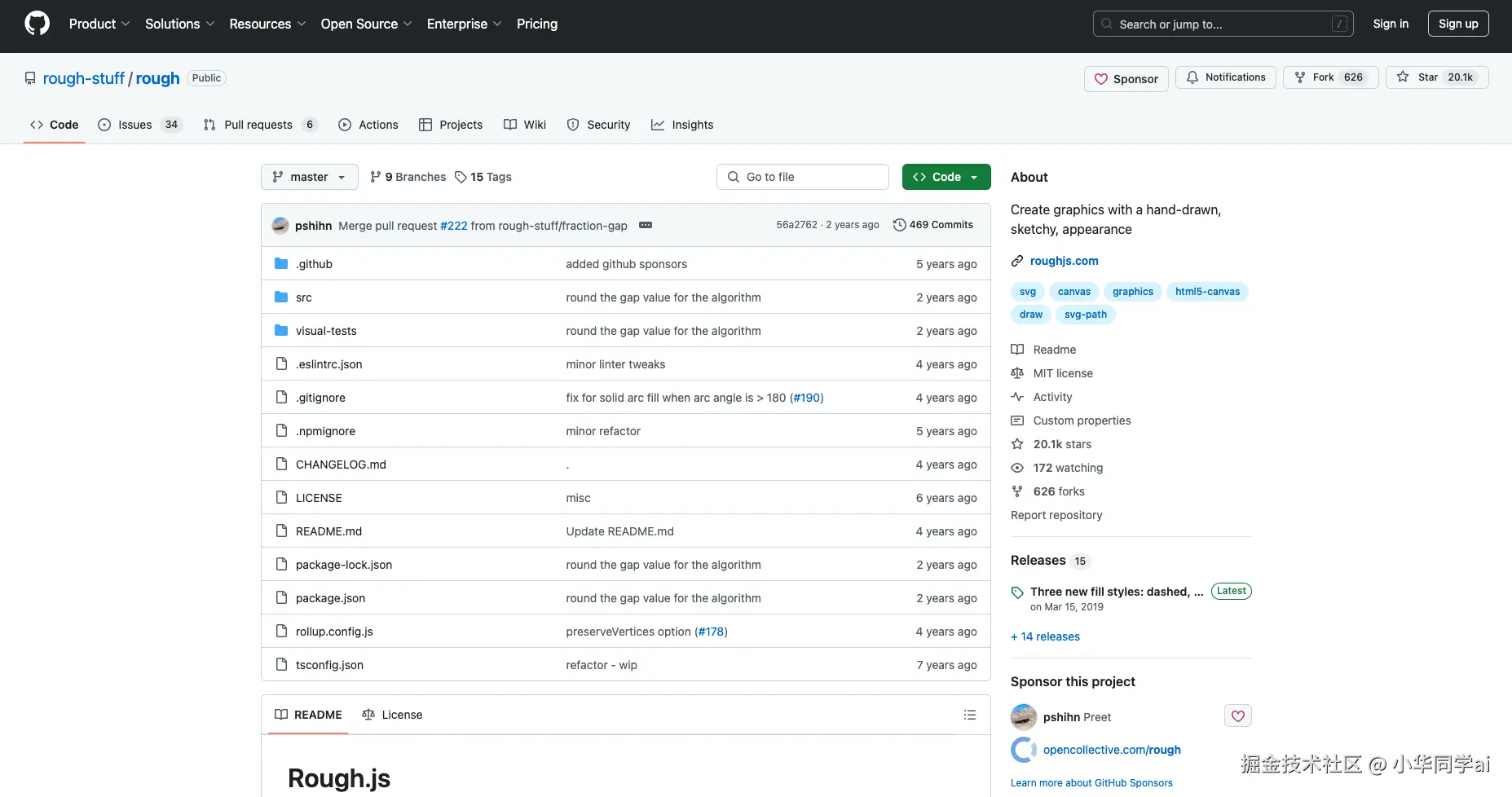The height and width of the screenshot is (797, 1512).
Task: Click the Sign in link
Action: (1391, 24)
